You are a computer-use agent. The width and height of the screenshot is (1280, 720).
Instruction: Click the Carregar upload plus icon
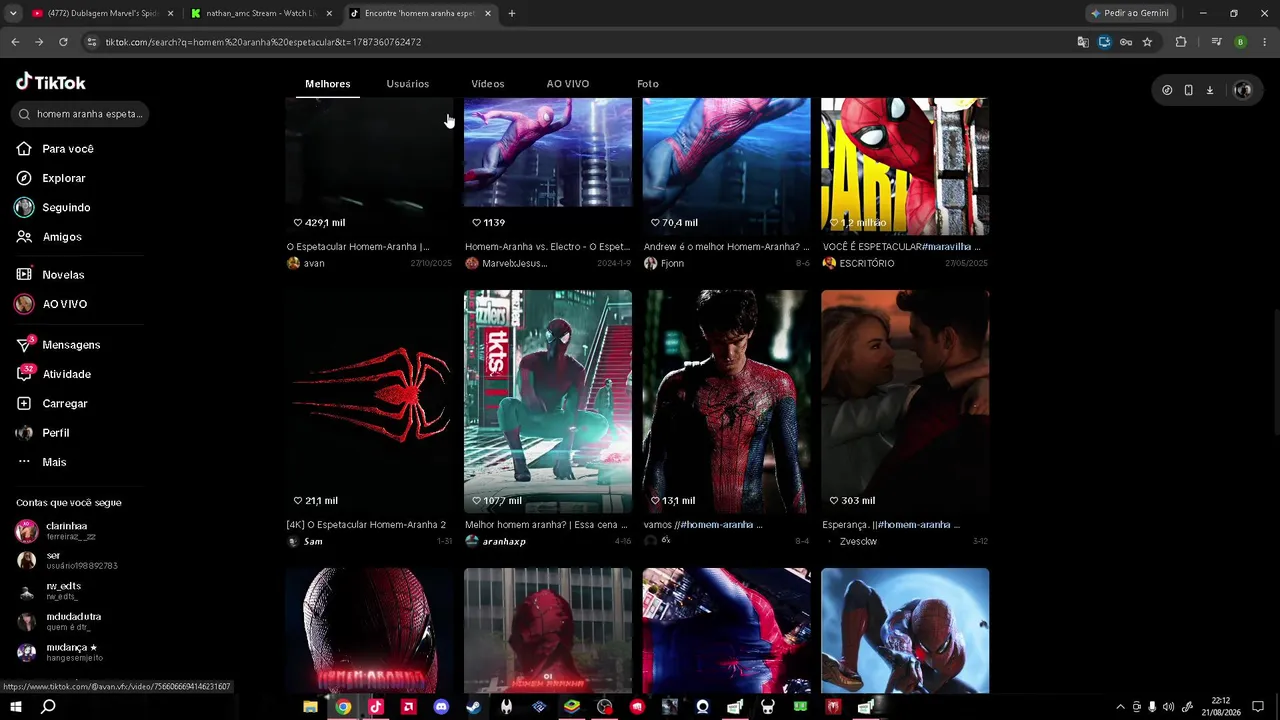pyautogui.click(x=24, y=404)
